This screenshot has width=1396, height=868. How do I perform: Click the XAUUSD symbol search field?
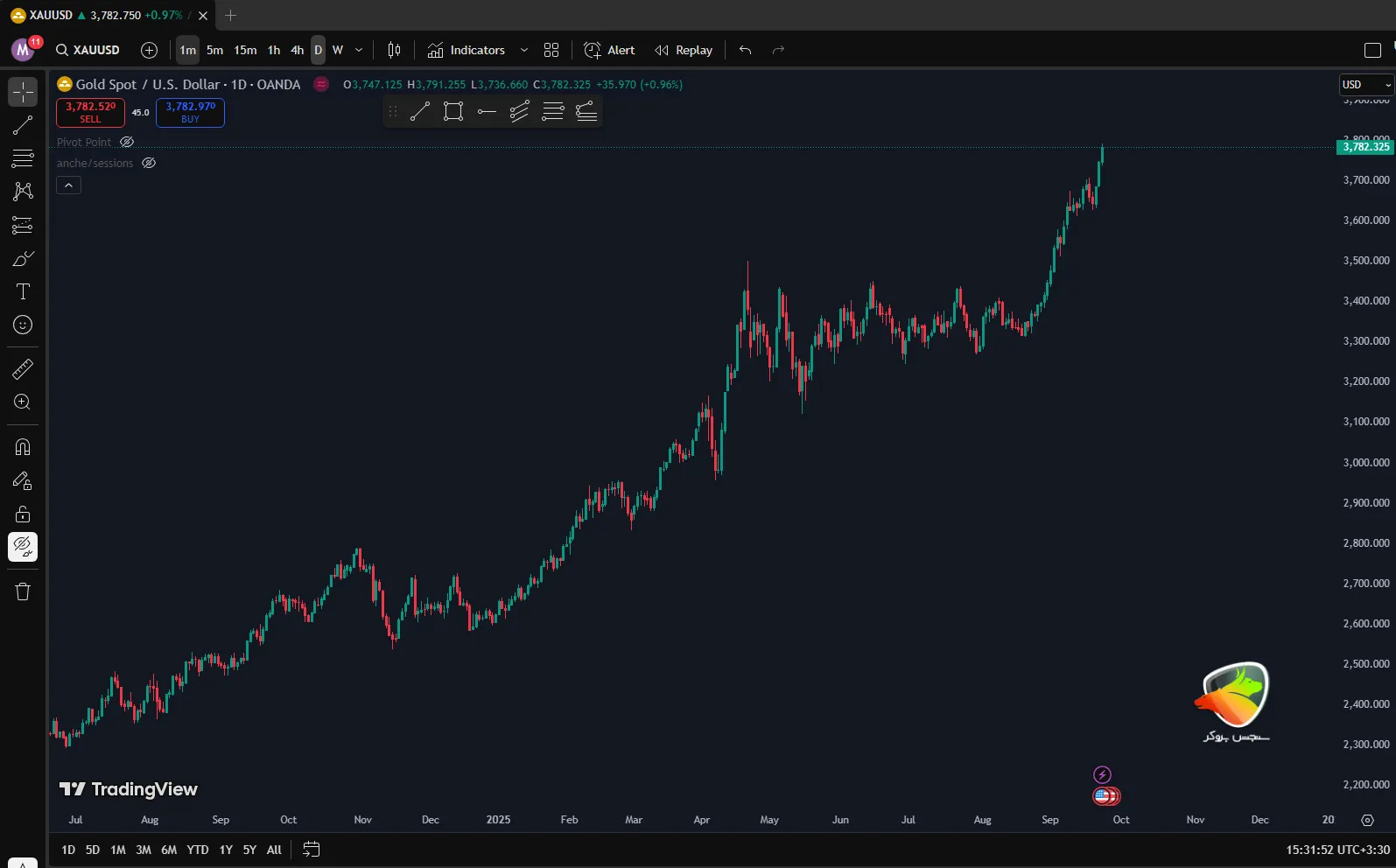pyautogui.click(x=88, y=50)
